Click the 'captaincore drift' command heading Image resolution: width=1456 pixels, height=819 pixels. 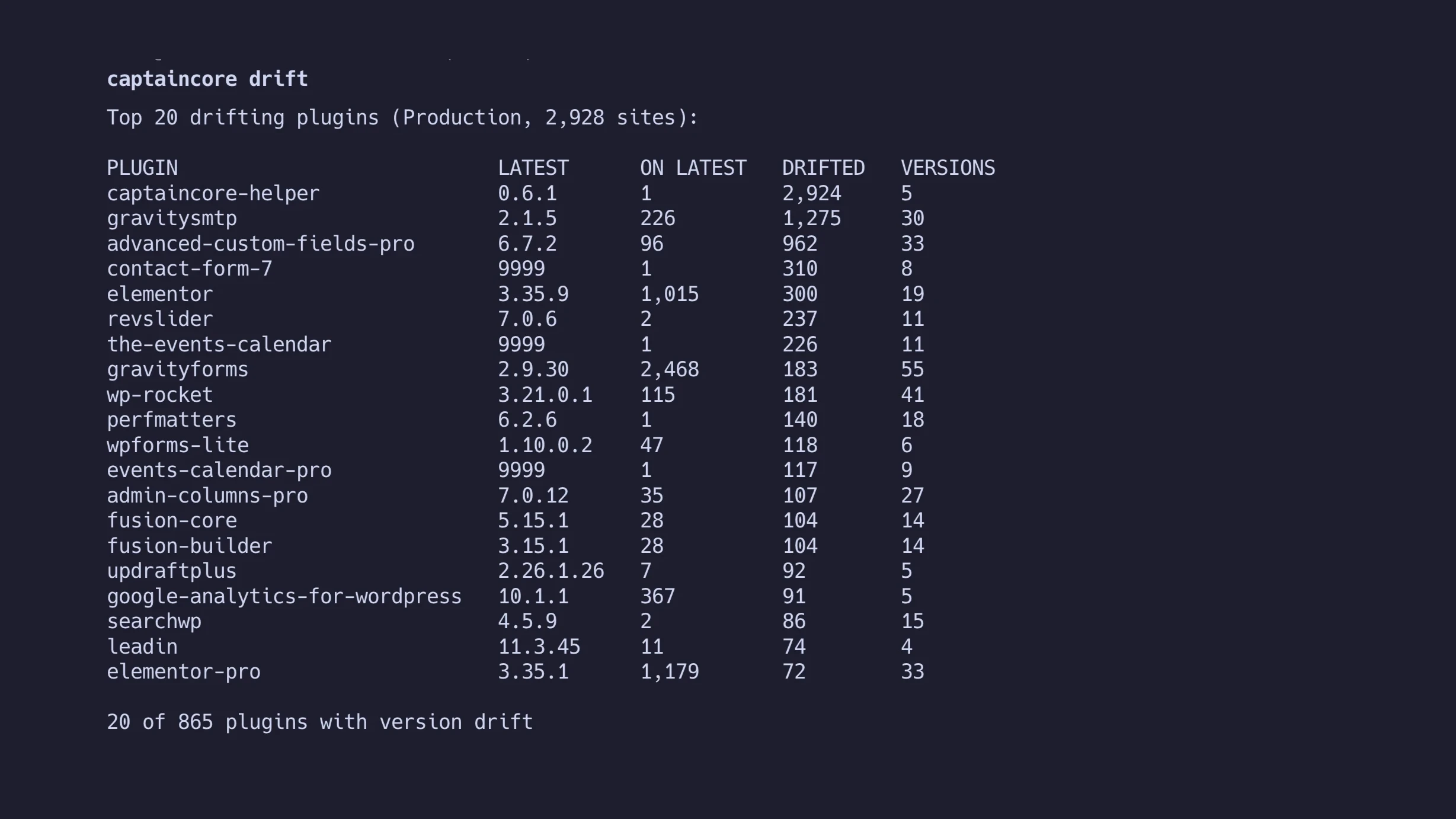[207, 79]
